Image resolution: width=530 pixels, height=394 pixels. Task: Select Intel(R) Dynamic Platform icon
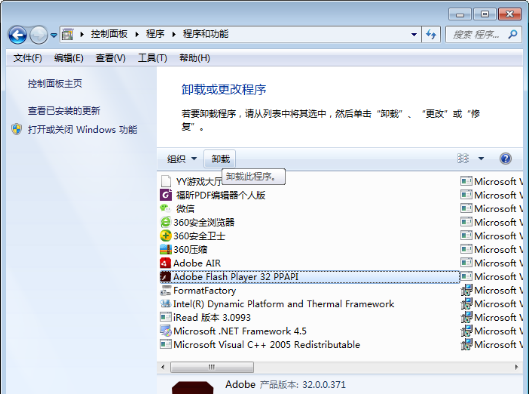[166, 304]
